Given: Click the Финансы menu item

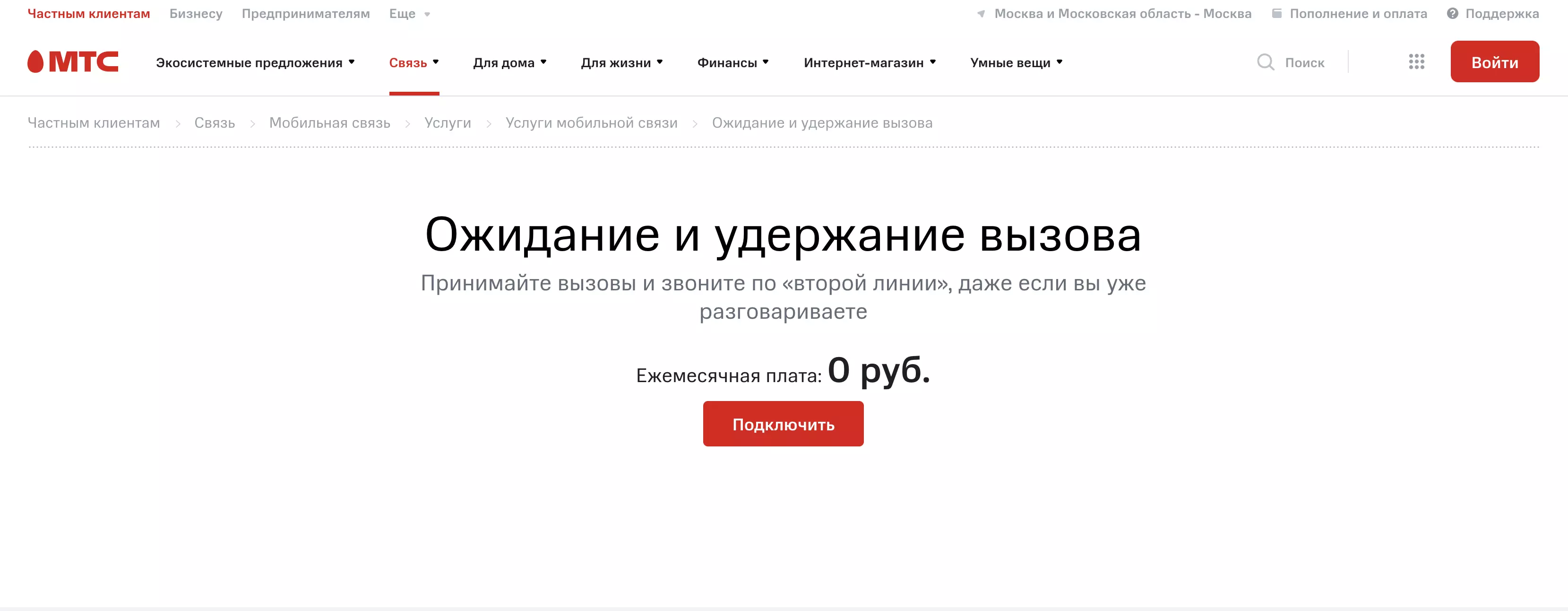Looking at the screenshot, I should click(729, 62).
